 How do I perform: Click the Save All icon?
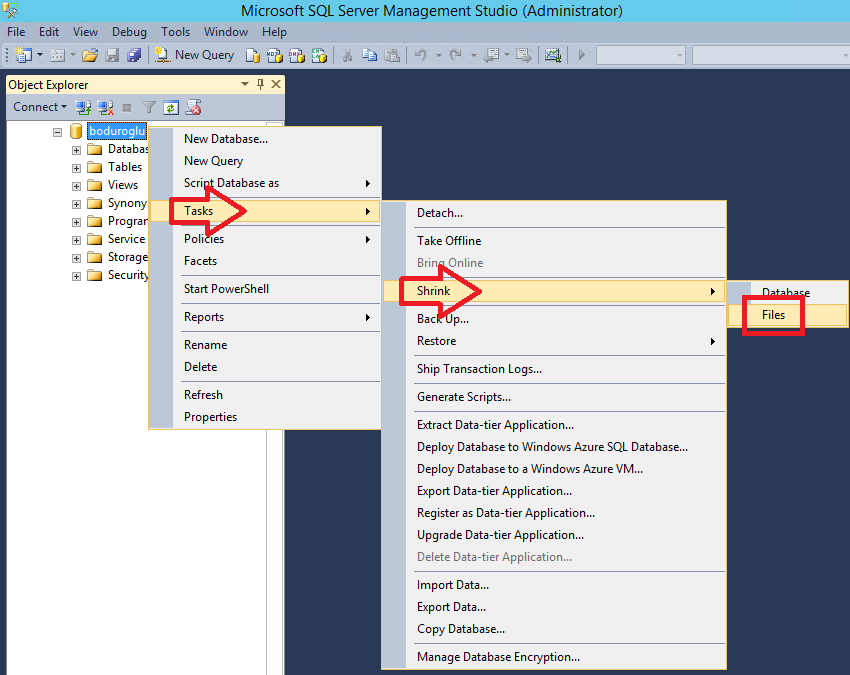(133, 55)
